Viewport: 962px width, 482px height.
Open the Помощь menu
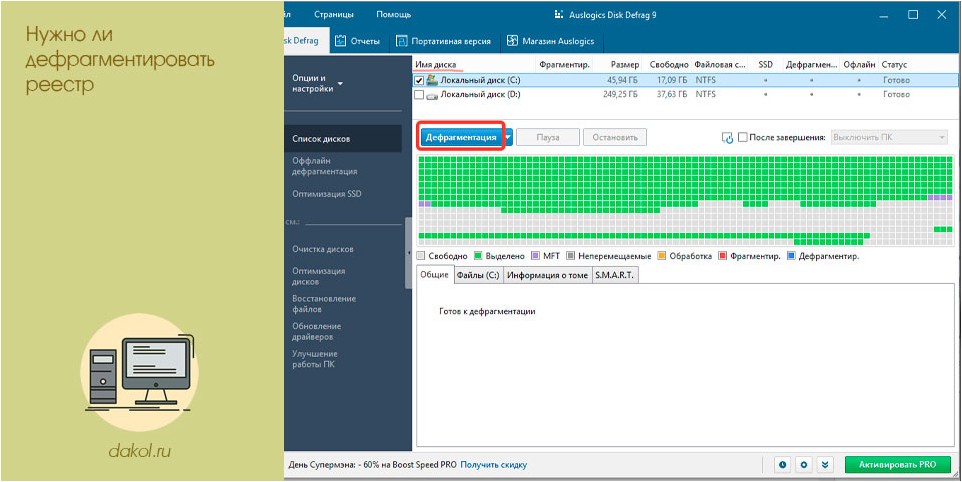pyautogui.click(x=393, y=14)
